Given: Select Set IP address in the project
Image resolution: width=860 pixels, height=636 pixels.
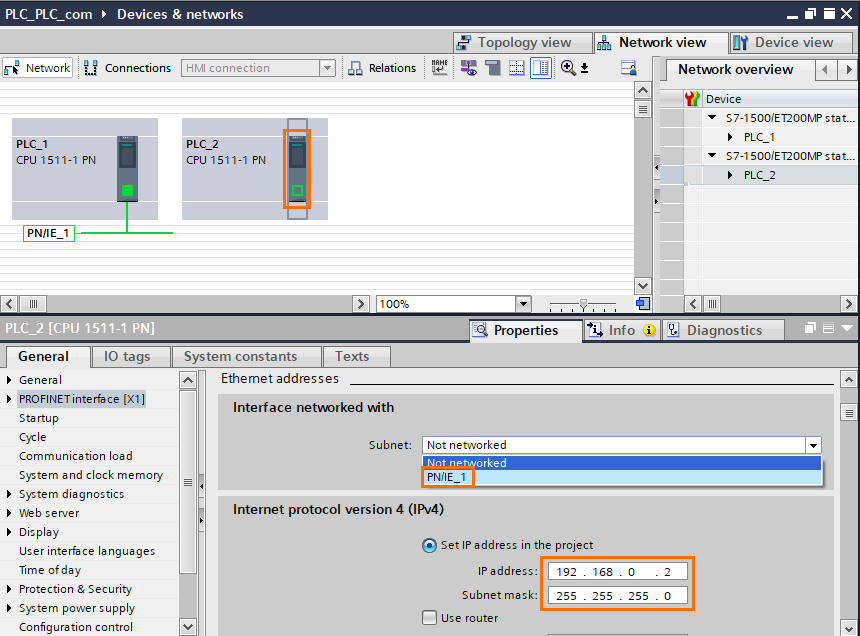Looking at the screenshot, I should [x=429, y=545].
